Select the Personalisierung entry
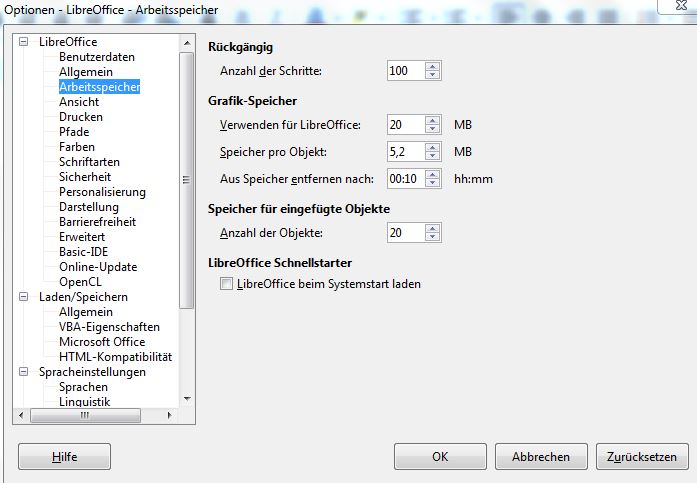Screen dimensions: 697x483 coord(102,192)
